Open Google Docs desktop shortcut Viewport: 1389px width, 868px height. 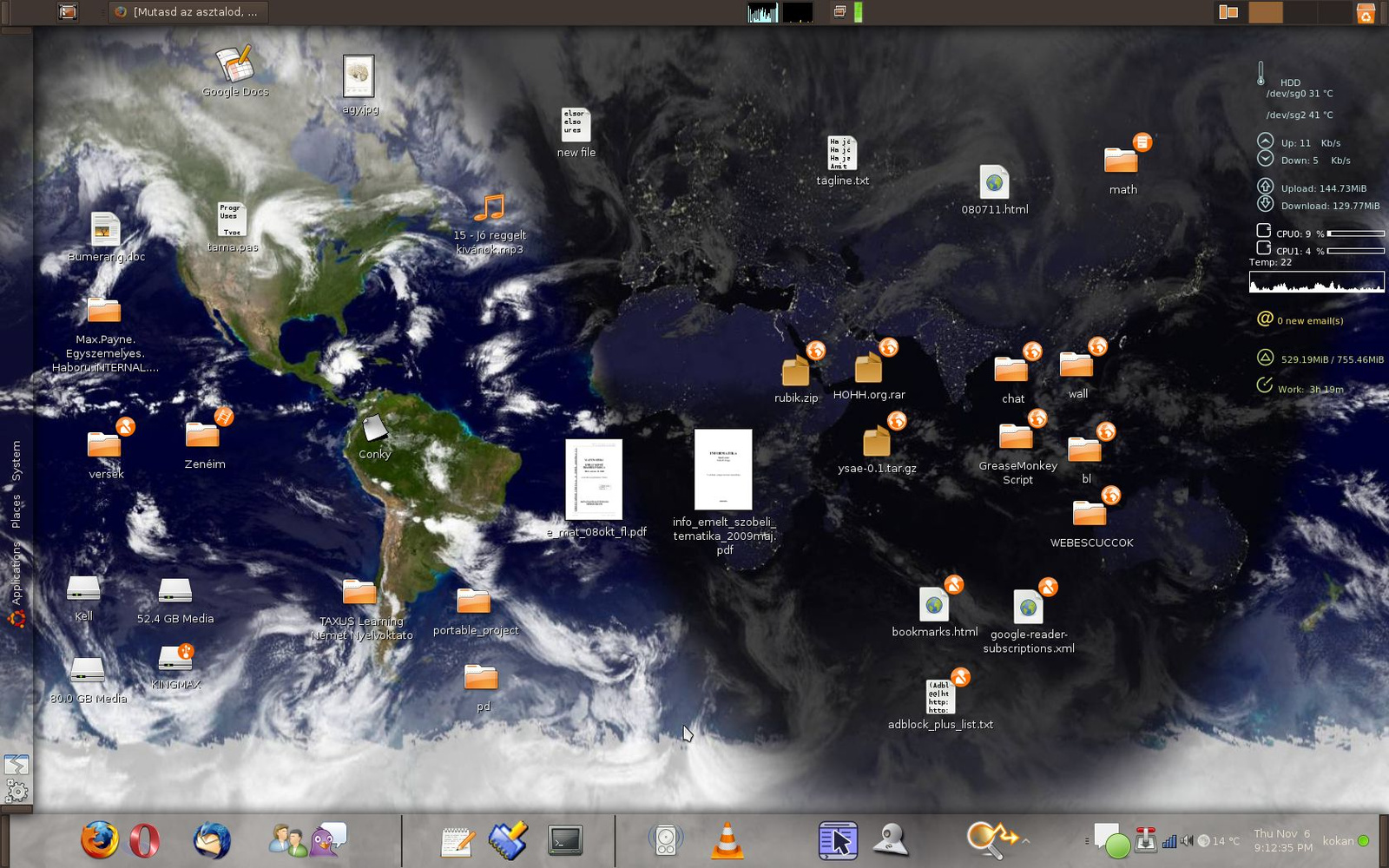click(x=234, y=70)
